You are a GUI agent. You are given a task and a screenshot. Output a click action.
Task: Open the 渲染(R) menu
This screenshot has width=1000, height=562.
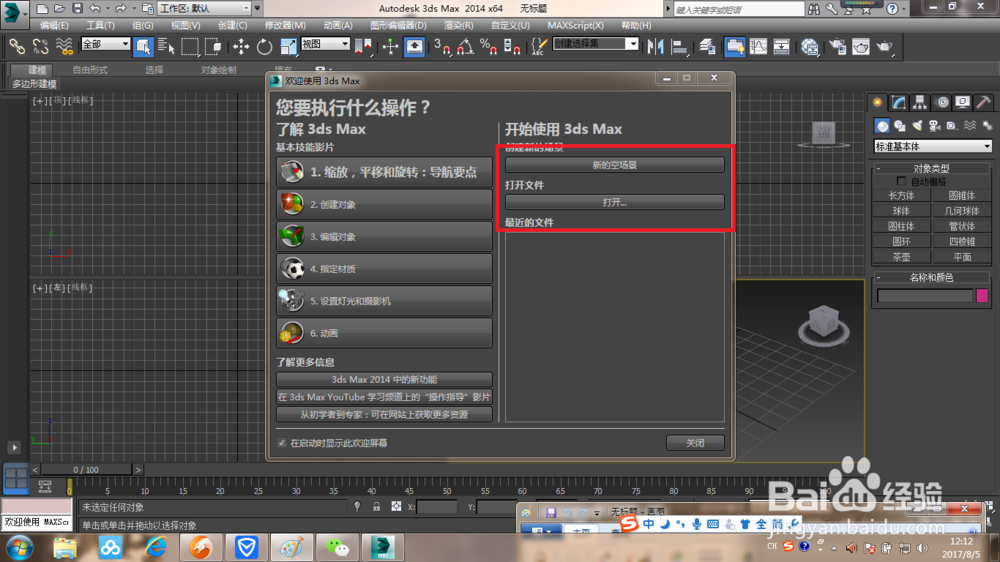(x=459, y=26)
